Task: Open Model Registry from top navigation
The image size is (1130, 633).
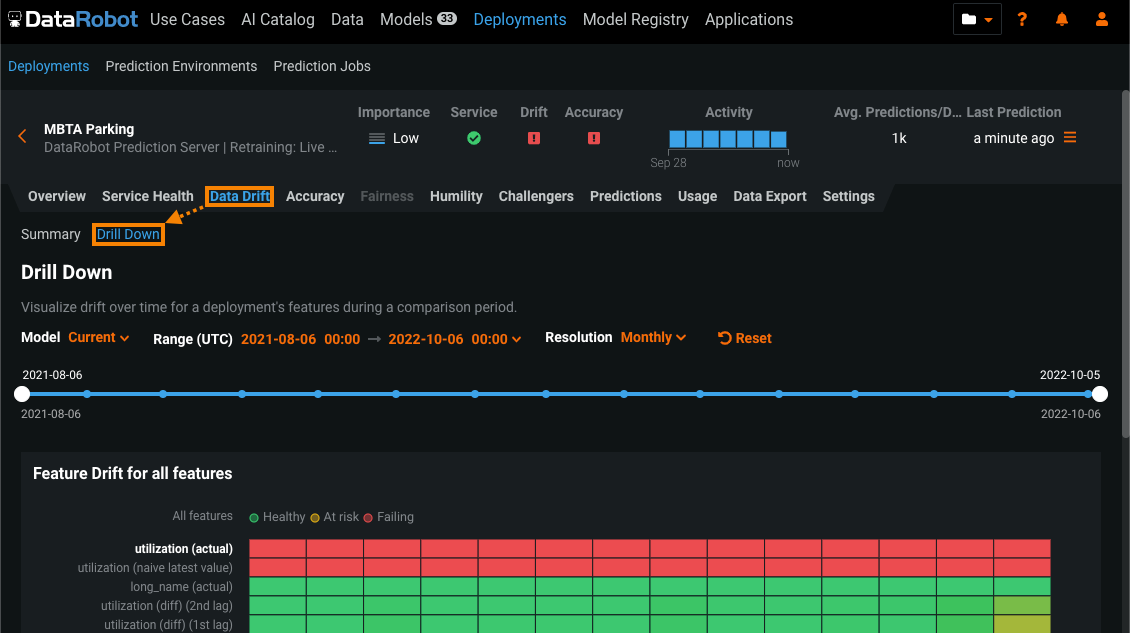Action: [635, 19]
